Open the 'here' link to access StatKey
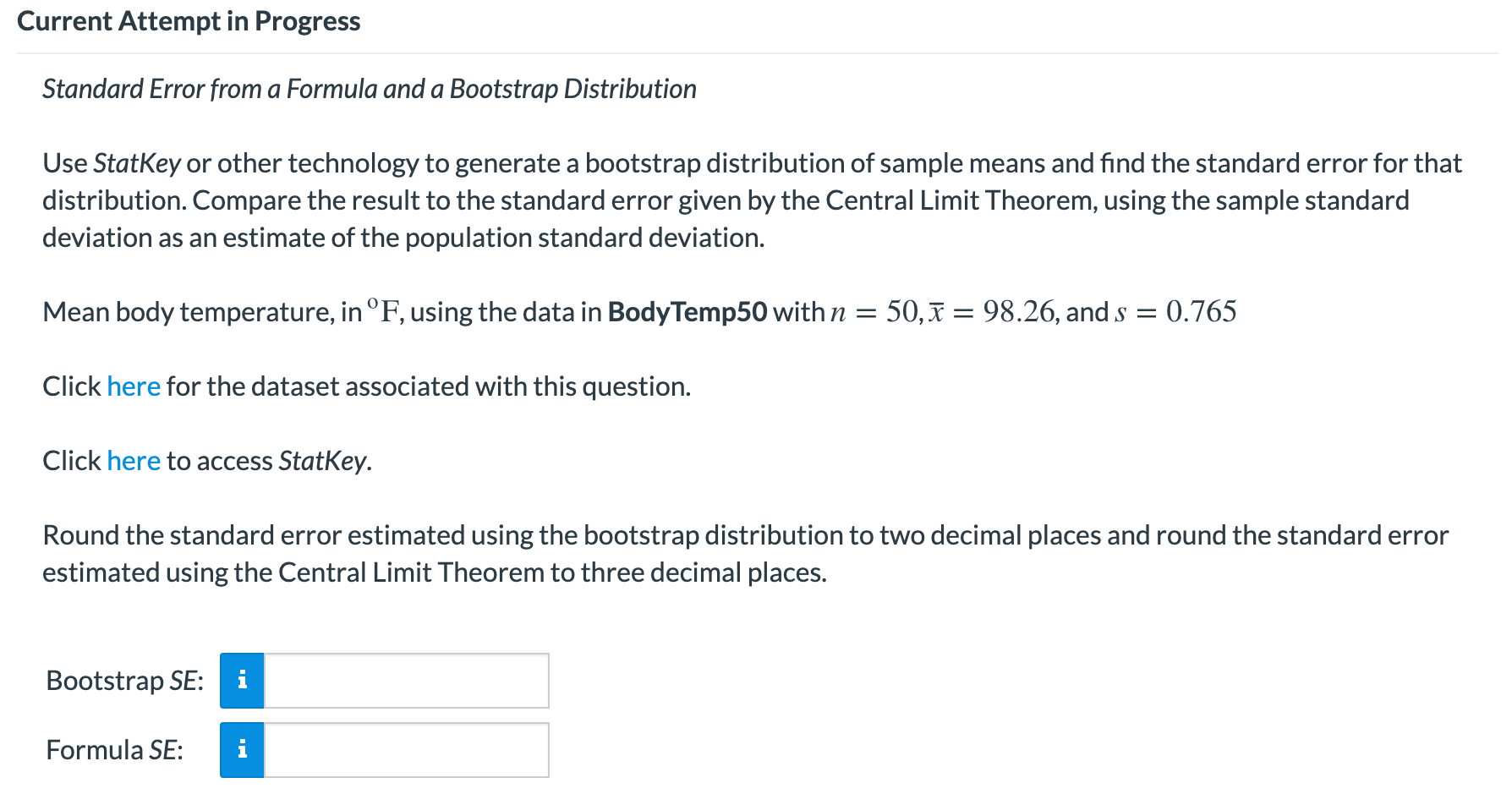The image size is (1512, 805). tap(134, 461)
